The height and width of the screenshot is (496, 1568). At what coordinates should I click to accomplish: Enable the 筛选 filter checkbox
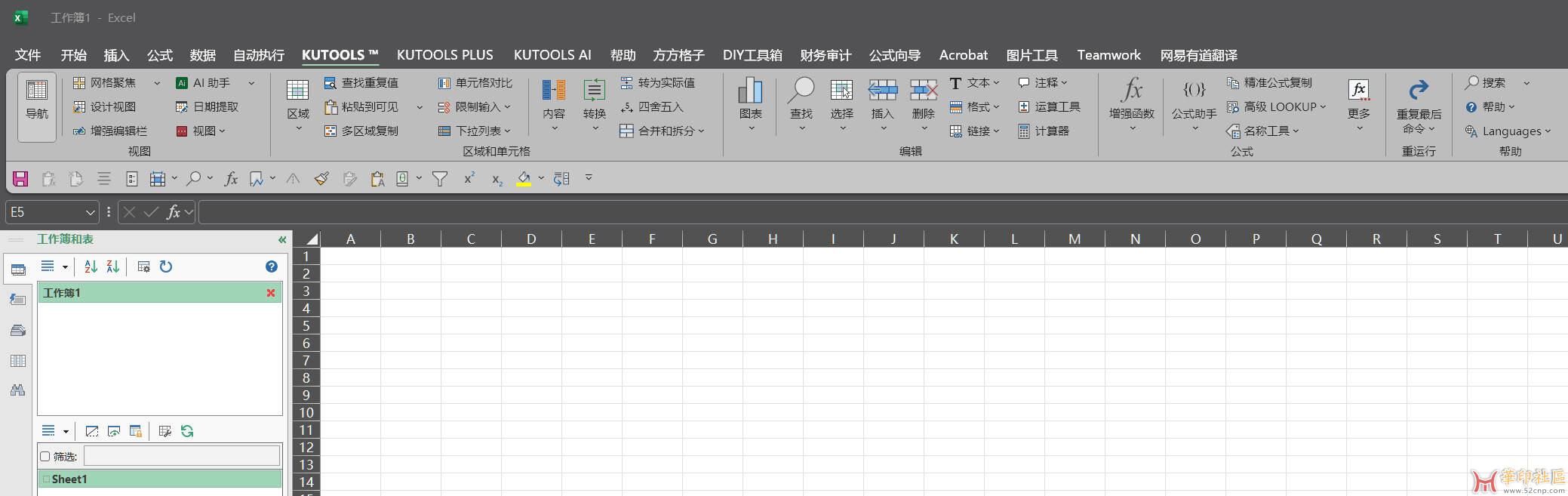45,457
